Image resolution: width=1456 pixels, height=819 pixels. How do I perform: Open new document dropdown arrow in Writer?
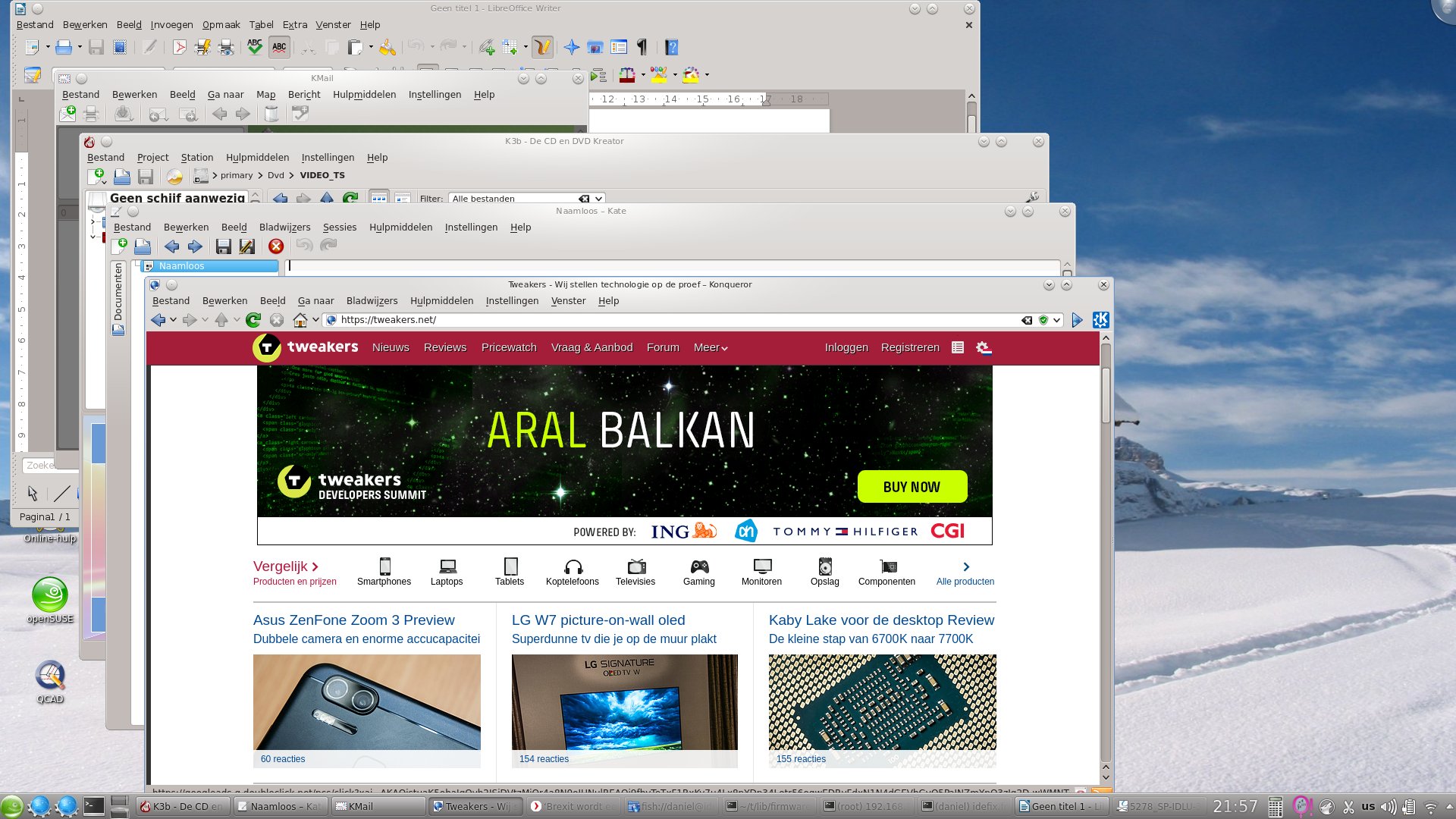[48, 47]
